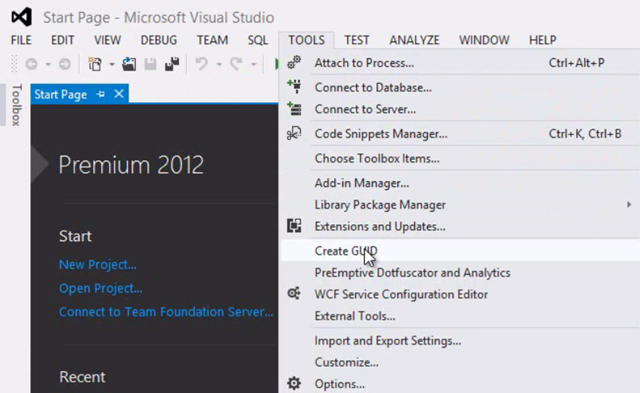Pin the Start Page tab
The image size is (640, 393).
(x=100, y=94)
